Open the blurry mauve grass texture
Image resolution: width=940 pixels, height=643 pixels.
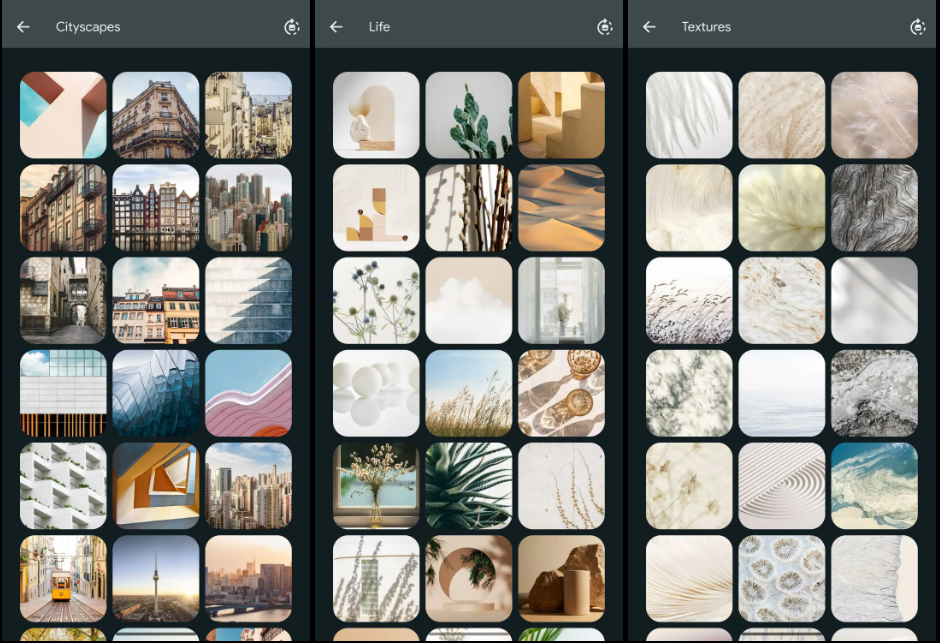(875, 115)
